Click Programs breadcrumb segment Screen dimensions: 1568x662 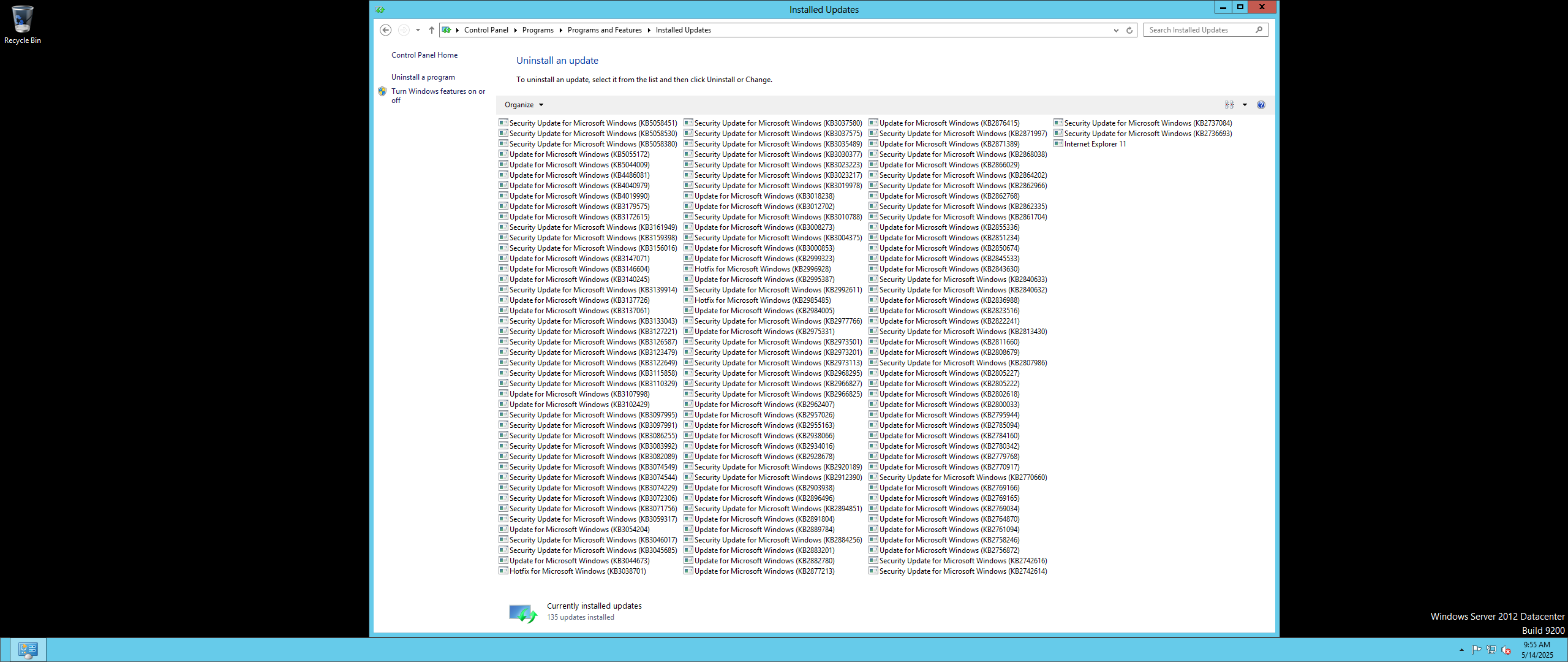(538, 29)
